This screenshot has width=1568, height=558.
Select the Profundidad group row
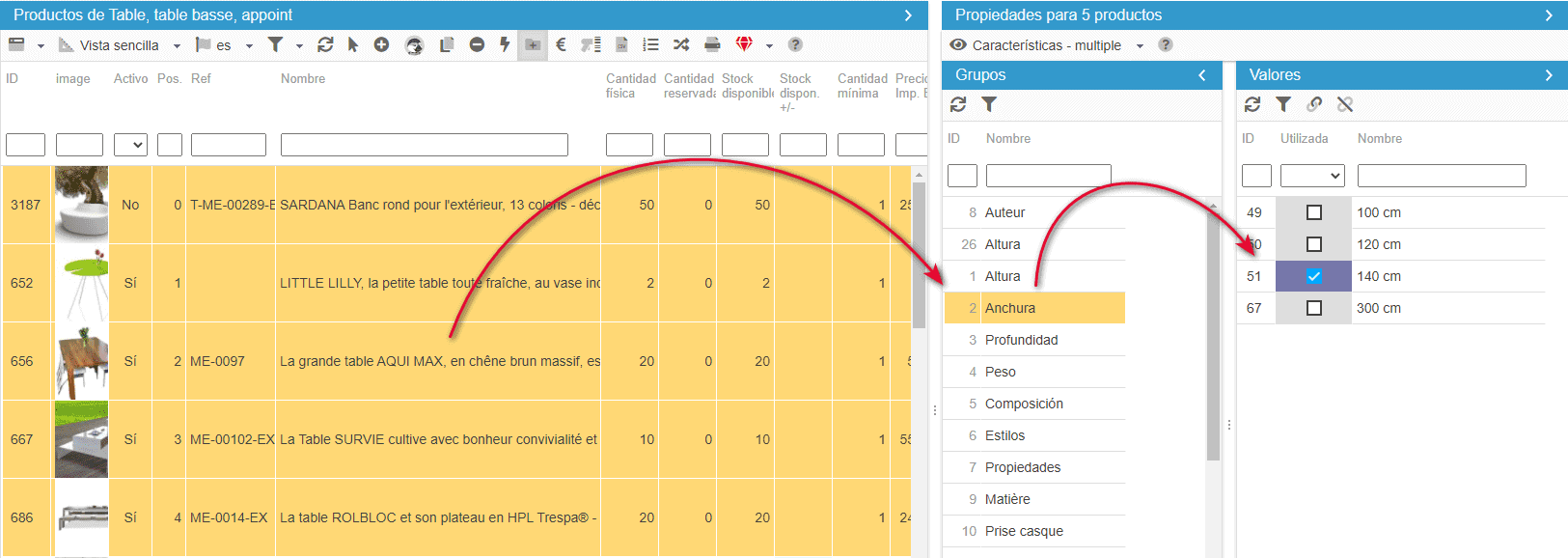[x=1021, y=340]
